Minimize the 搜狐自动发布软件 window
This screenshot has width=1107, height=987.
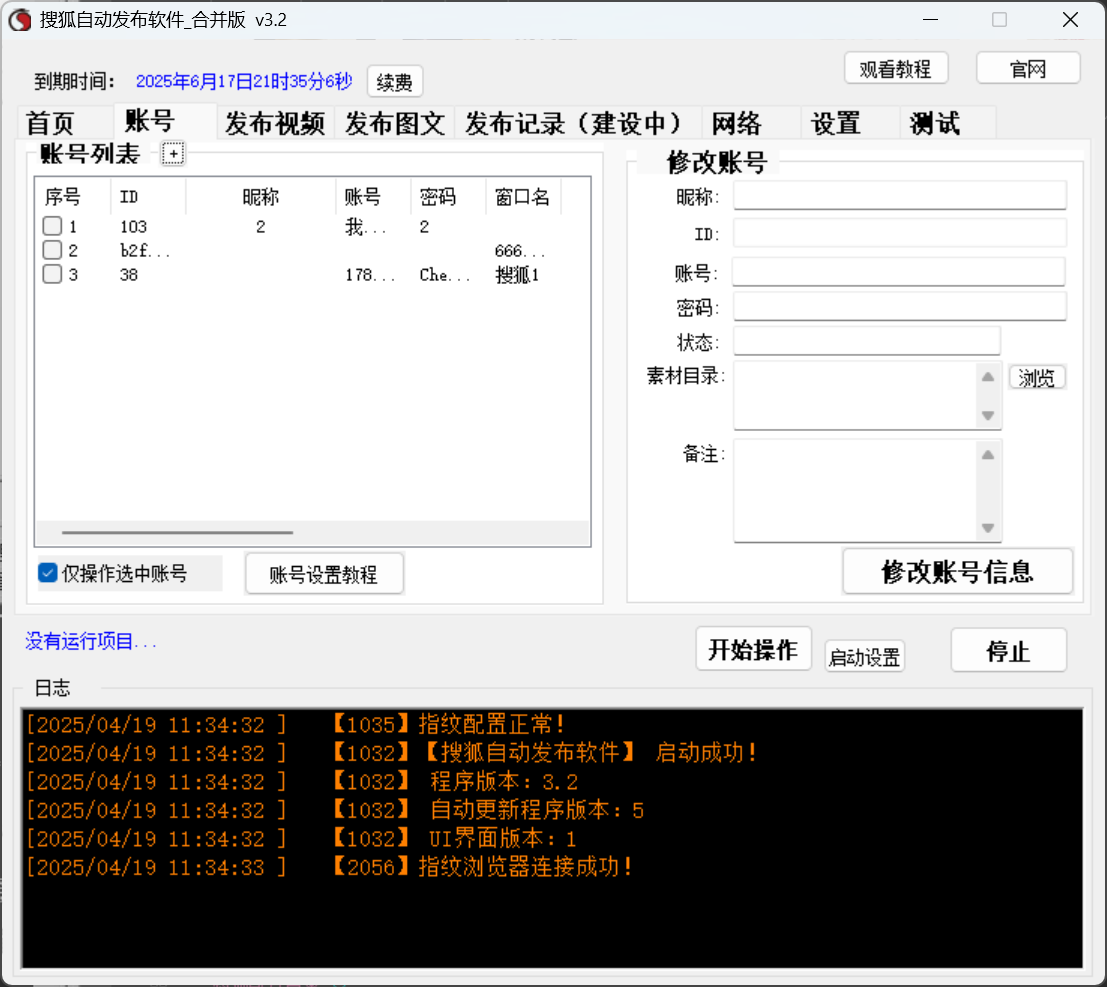pos(931,20)
